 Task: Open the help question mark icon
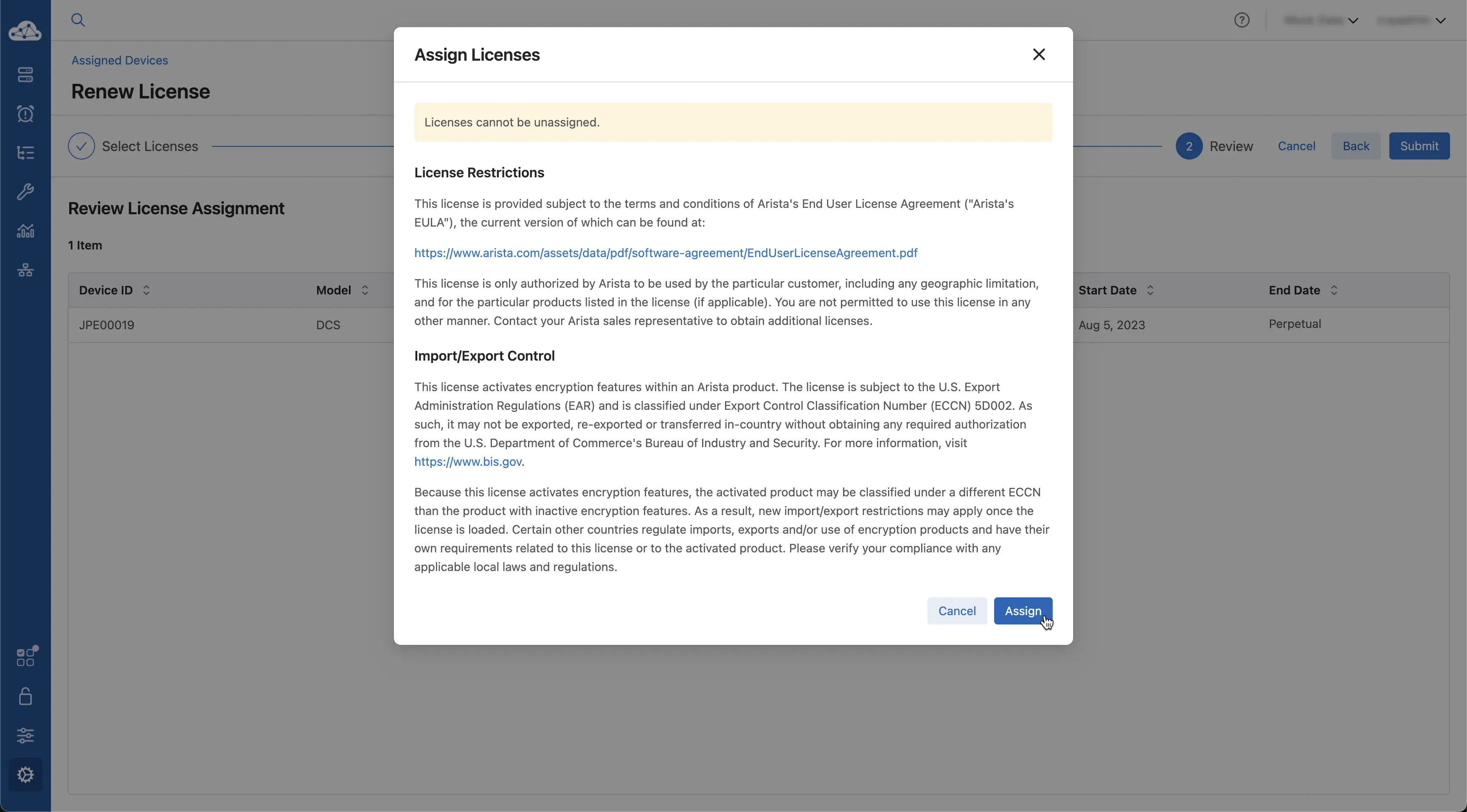[1242, 20]
